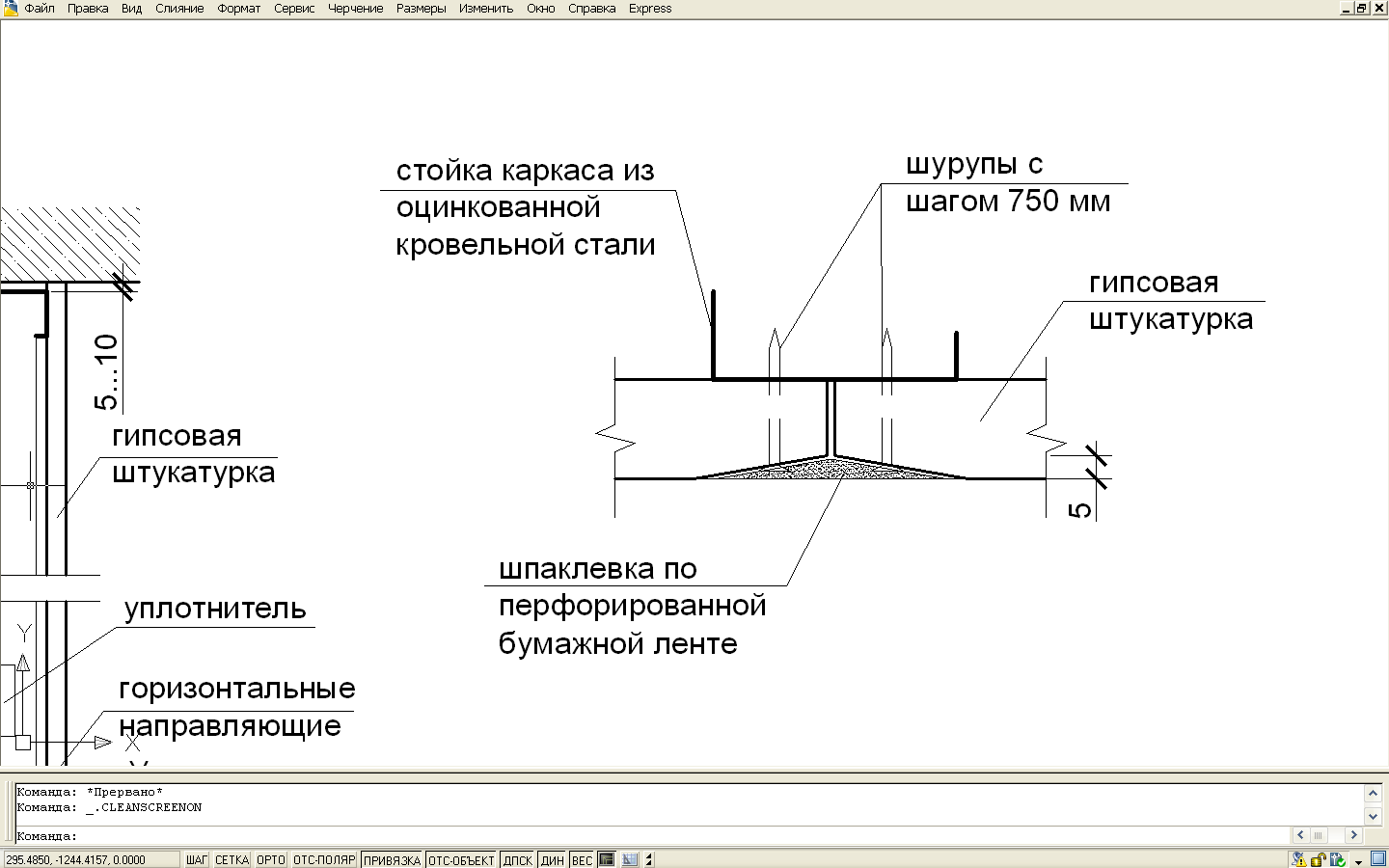The width and height of the screenshot is (1389, 868).
Task: Click the grid layout icon in status bar
Action: pos(630,860)
